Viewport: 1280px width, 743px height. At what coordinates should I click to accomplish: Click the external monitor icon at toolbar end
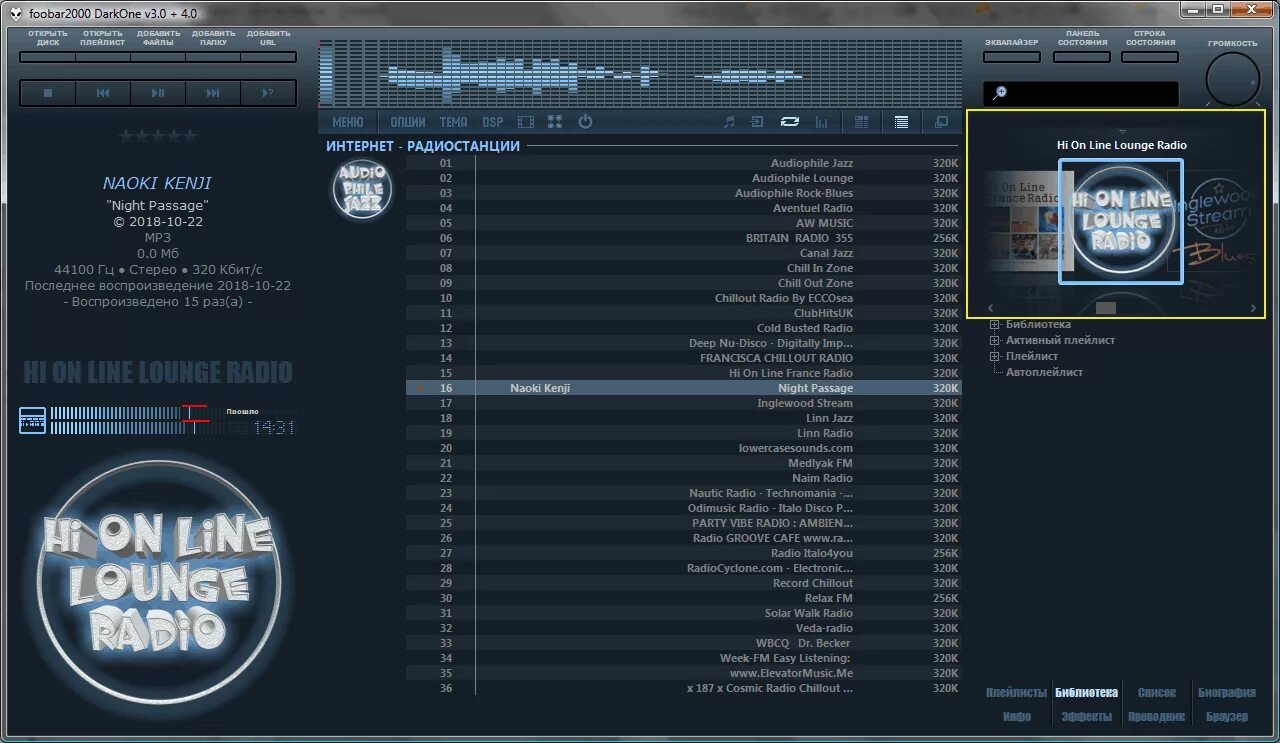pyautogui.click(x=940, y=122)
